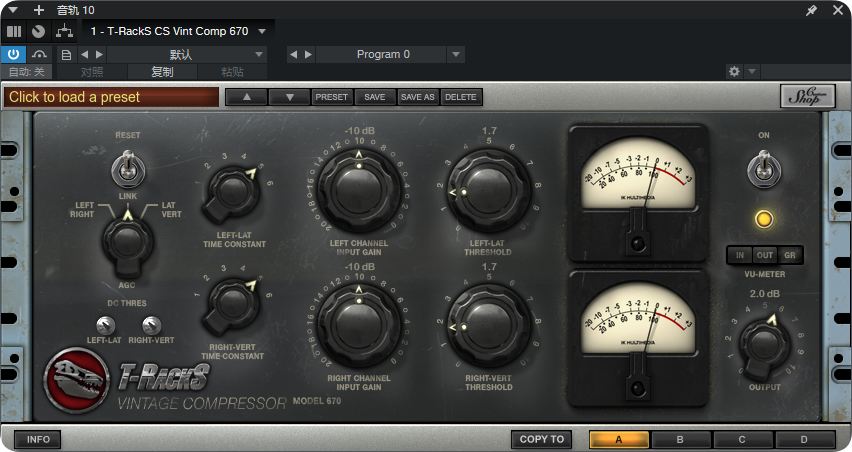852x452 pixels.
Task: Expand the T-RackS CS Vint Comp 670 plugin selector
Action: pyautogui.click(x=262, y=32)
